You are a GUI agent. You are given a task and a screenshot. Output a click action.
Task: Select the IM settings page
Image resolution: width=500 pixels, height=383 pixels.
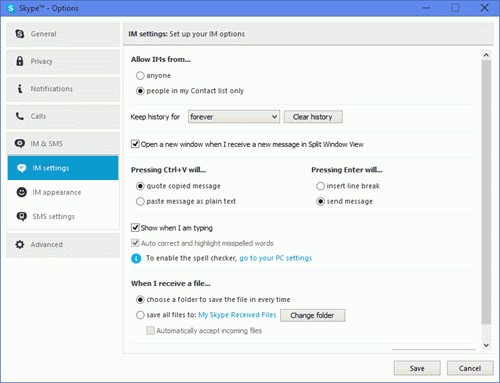[x=63, y=168]
